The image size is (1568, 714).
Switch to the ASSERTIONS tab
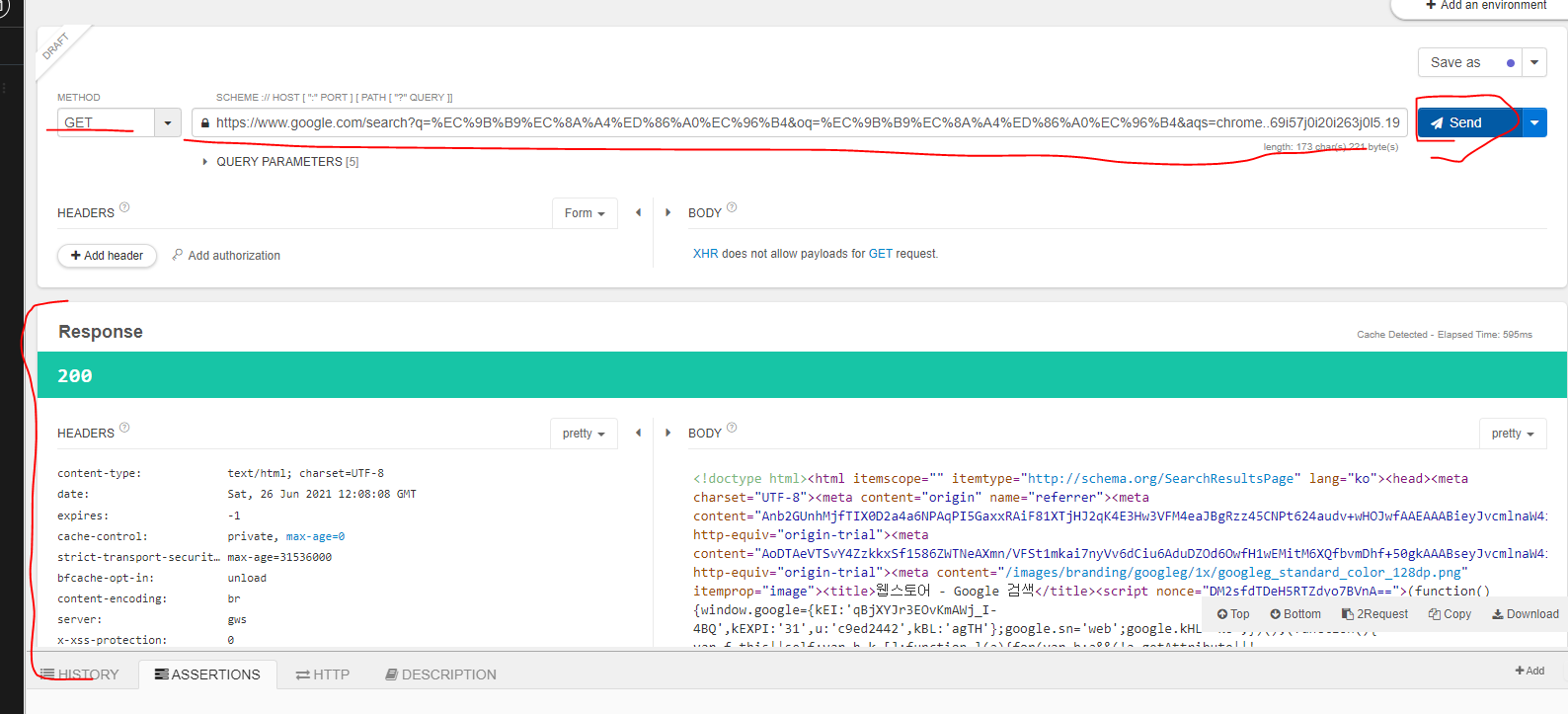[207, 674]
